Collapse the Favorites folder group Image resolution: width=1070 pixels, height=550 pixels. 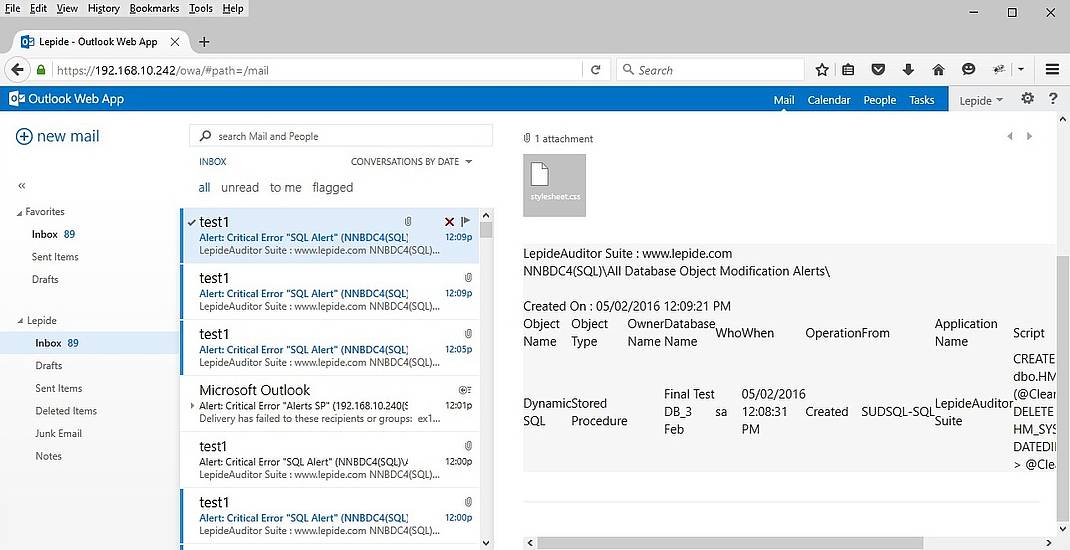[18, 212]
